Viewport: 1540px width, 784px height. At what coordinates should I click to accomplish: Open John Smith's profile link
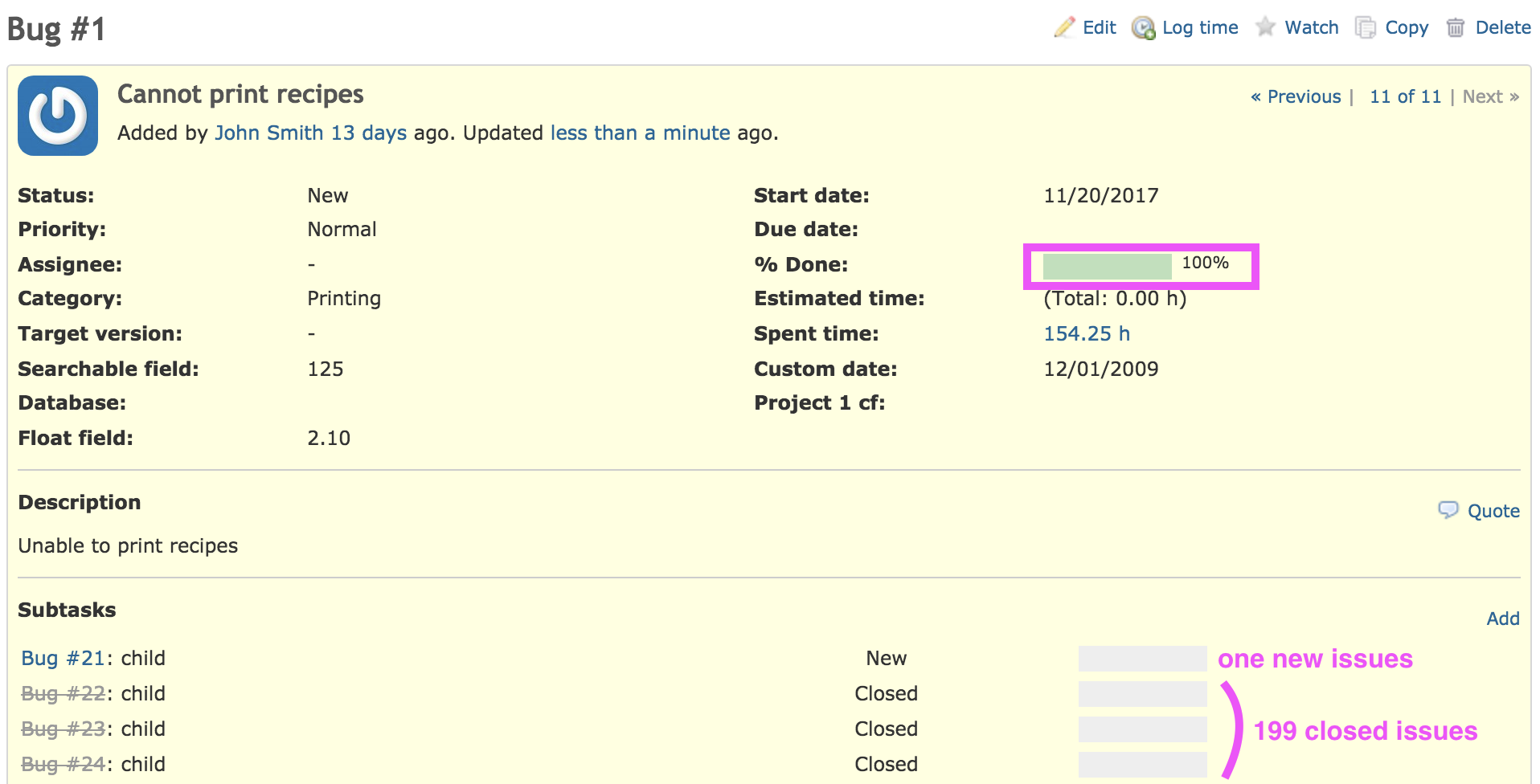point(268,133)
